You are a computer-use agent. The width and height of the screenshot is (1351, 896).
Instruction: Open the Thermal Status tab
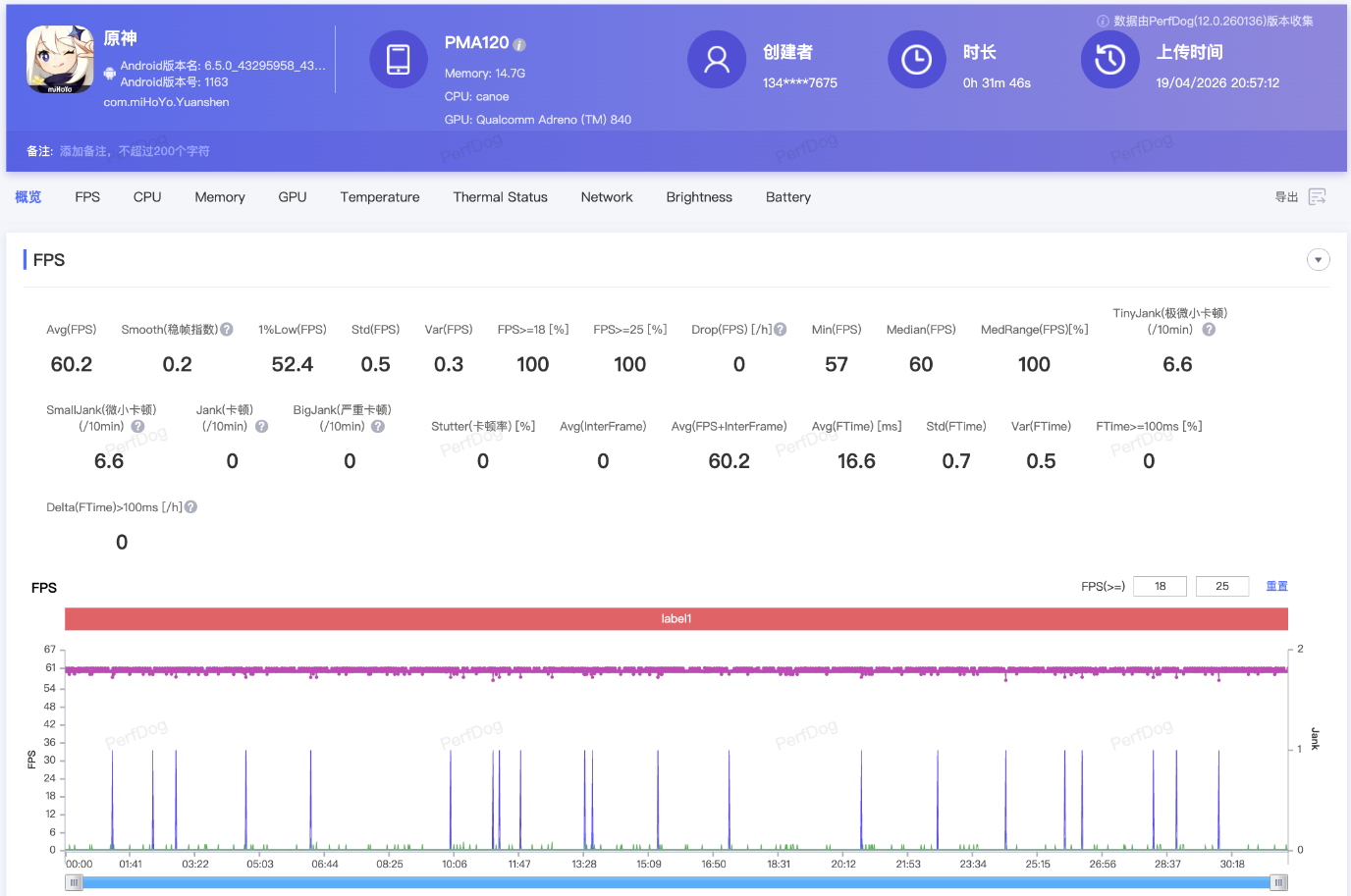(x=500, y=197)
